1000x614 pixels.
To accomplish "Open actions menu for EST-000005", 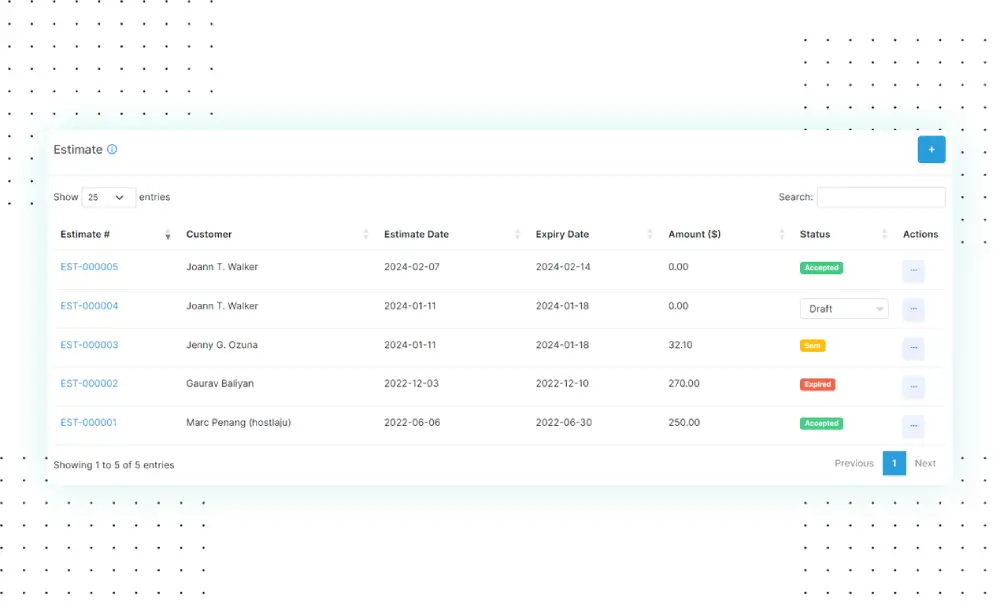I will tap(913, 270).
